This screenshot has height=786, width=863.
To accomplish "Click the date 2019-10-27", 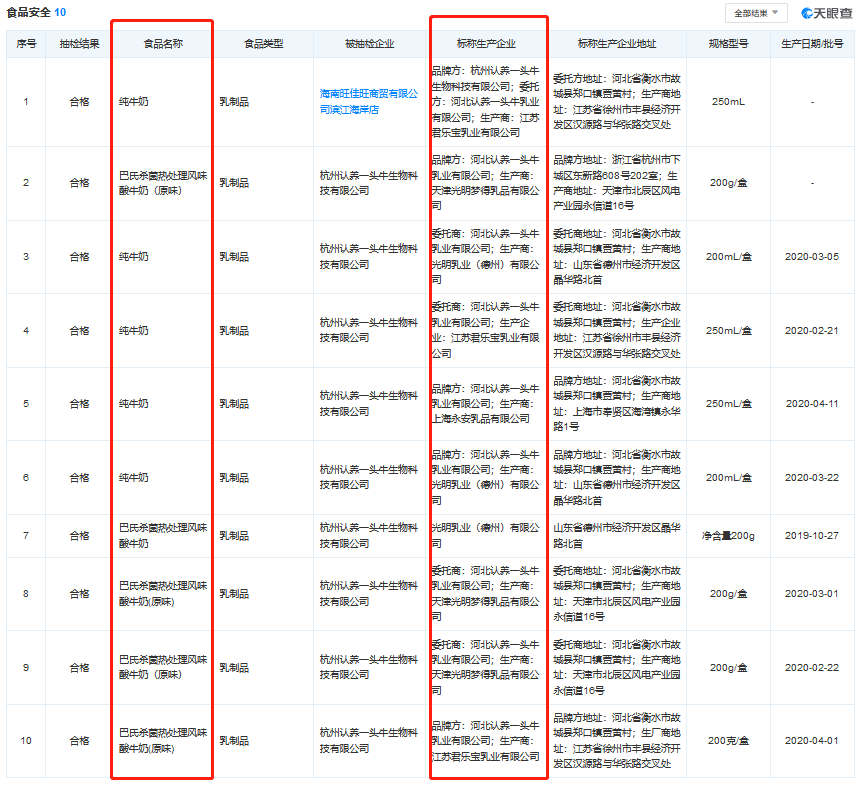I will pyautogui.click(x=812, y=536).
